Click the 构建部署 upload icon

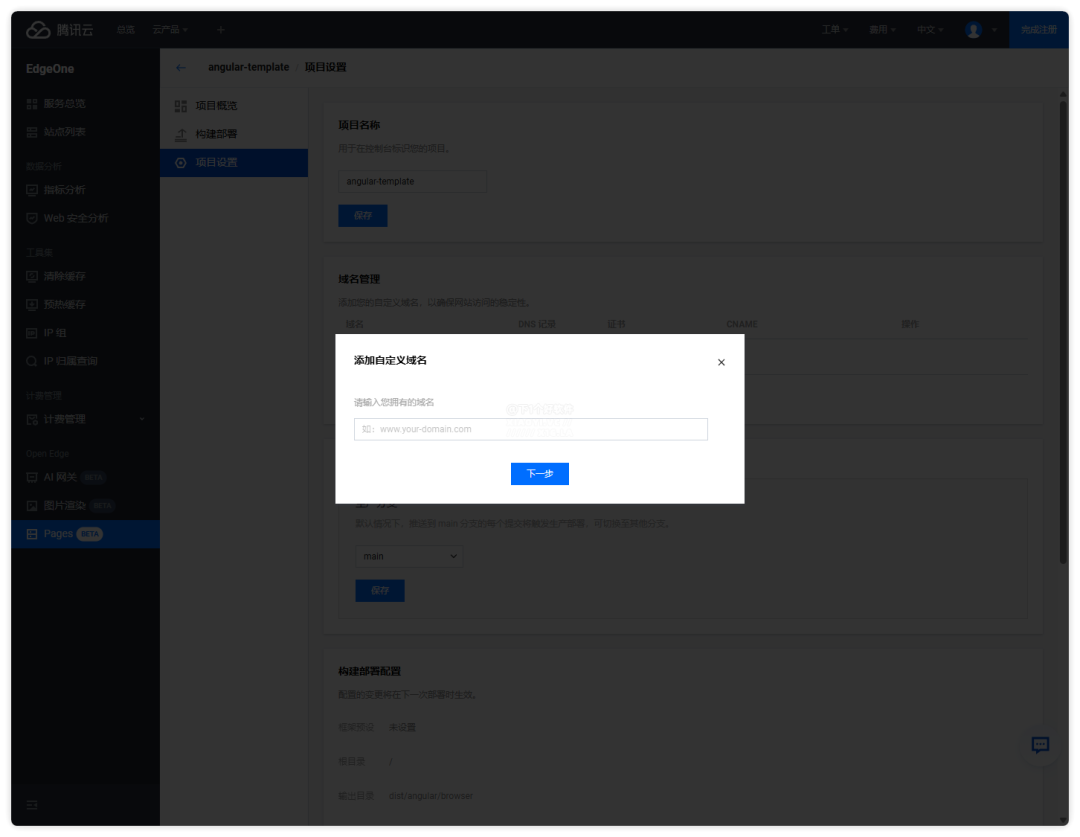[180, 134]
